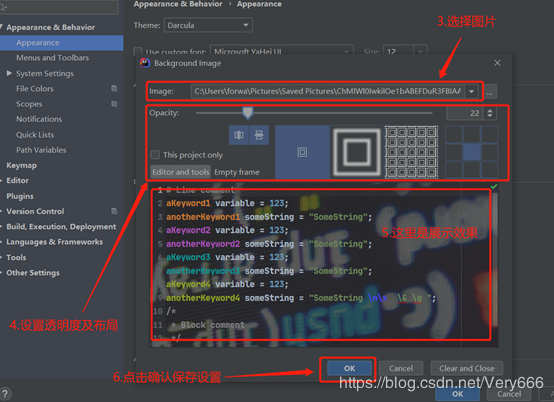The width and height of the screenshot is (554, 402).
Task: Open the Theme Darcula dropdown
Action: 208,25
